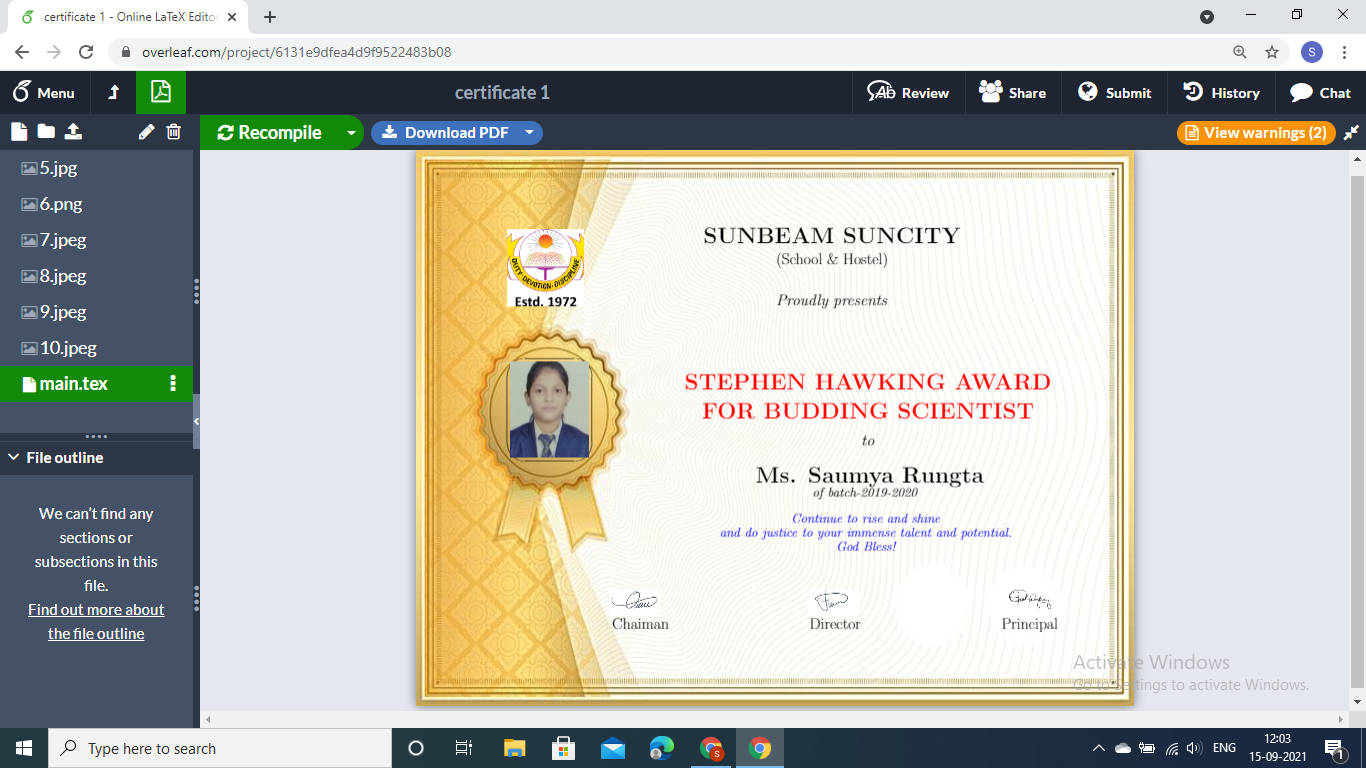Open the Review panel
The image size is (1366, 768).
pyautogui.click(x=908, y=92)
